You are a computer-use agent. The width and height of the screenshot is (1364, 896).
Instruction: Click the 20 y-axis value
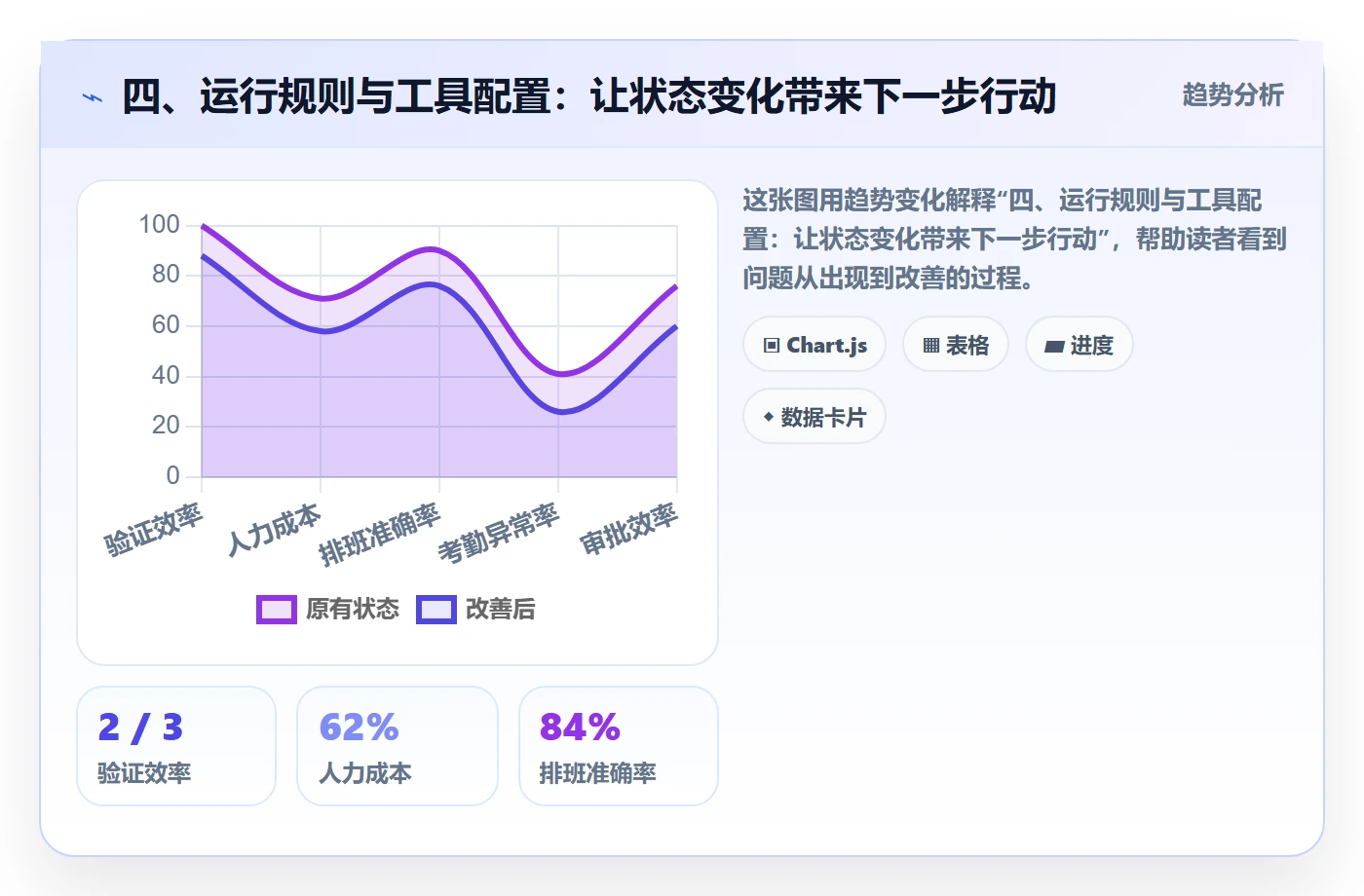tap(166, 426)
